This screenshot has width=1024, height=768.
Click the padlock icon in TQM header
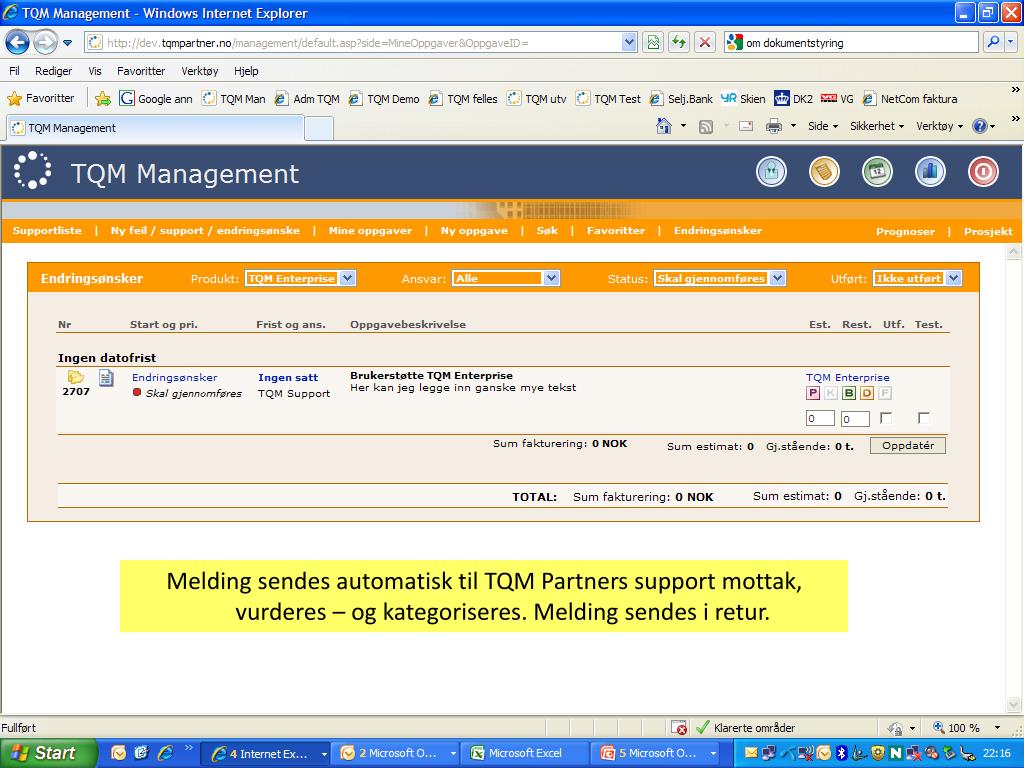pyautogui.click(x=771, y=172)
